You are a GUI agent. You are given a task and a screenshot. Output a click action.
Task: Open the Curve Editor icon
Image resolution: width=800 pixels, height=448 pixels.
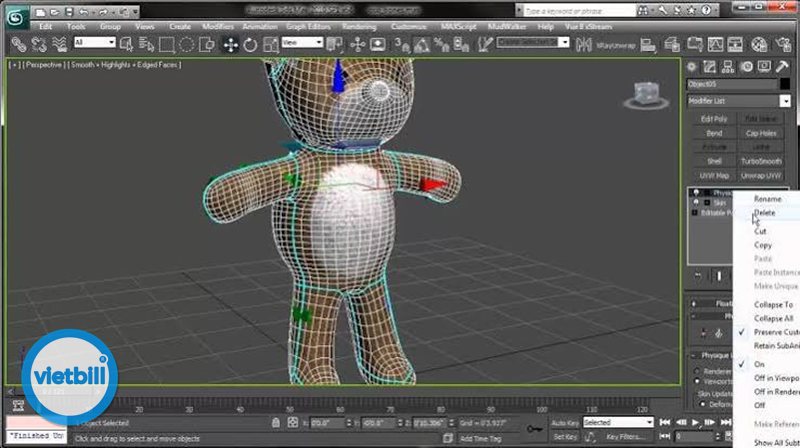[715, 44]
